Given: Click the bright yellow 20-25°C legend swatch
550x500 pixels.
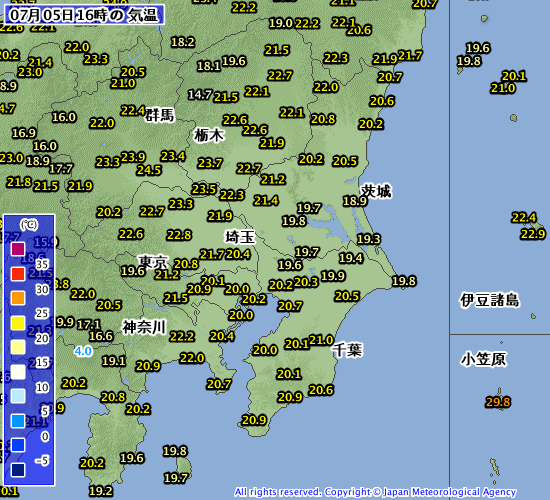Looking at the screenshot, I should 18,323.
